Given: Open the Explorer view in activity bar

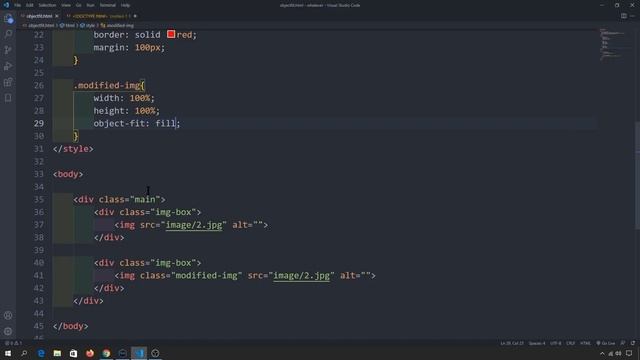Looking at the screenshot, I should (8, 18).
